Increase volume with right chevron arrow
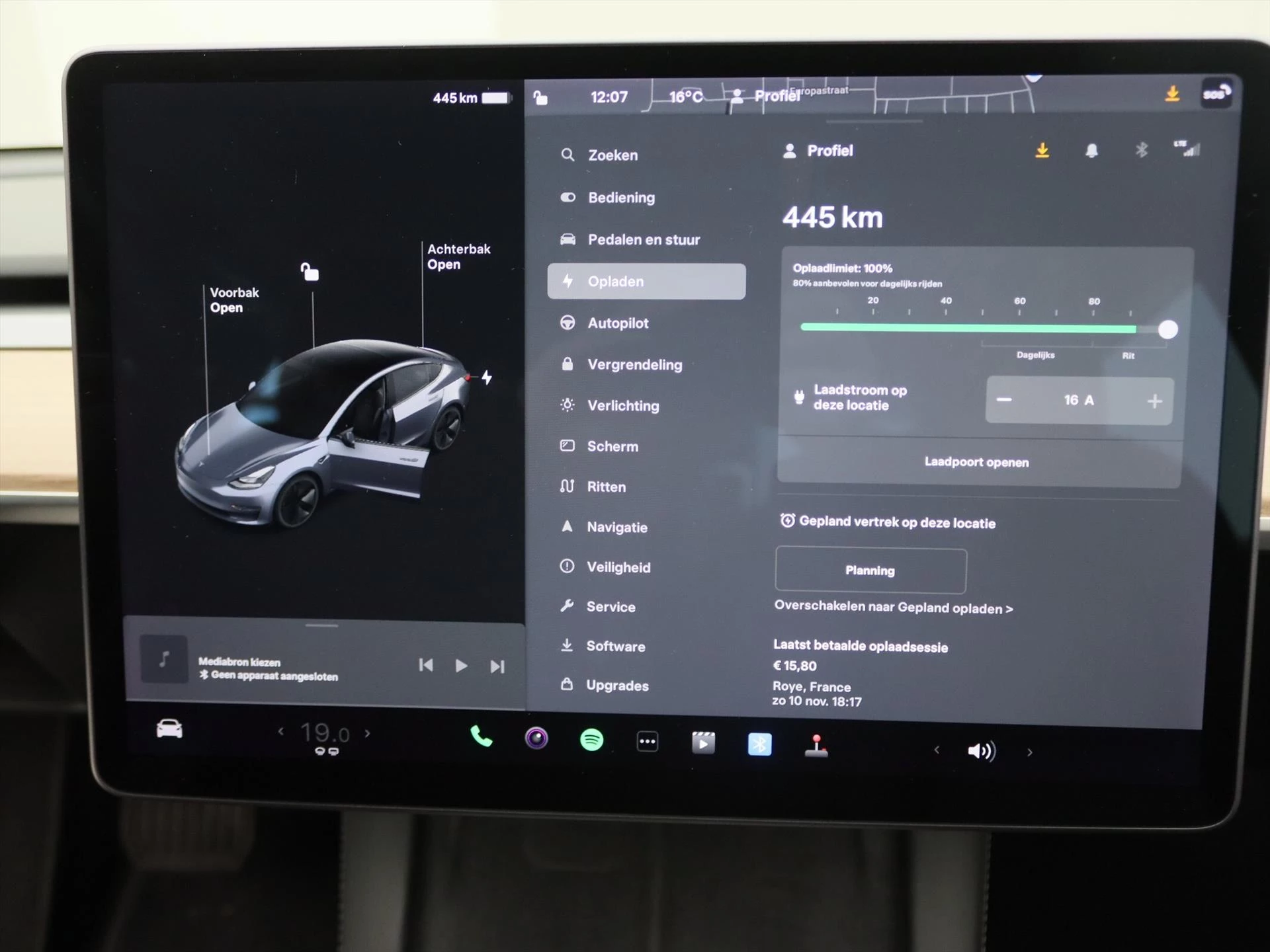Viewport: 1270px width, 952px height. 1030,752
